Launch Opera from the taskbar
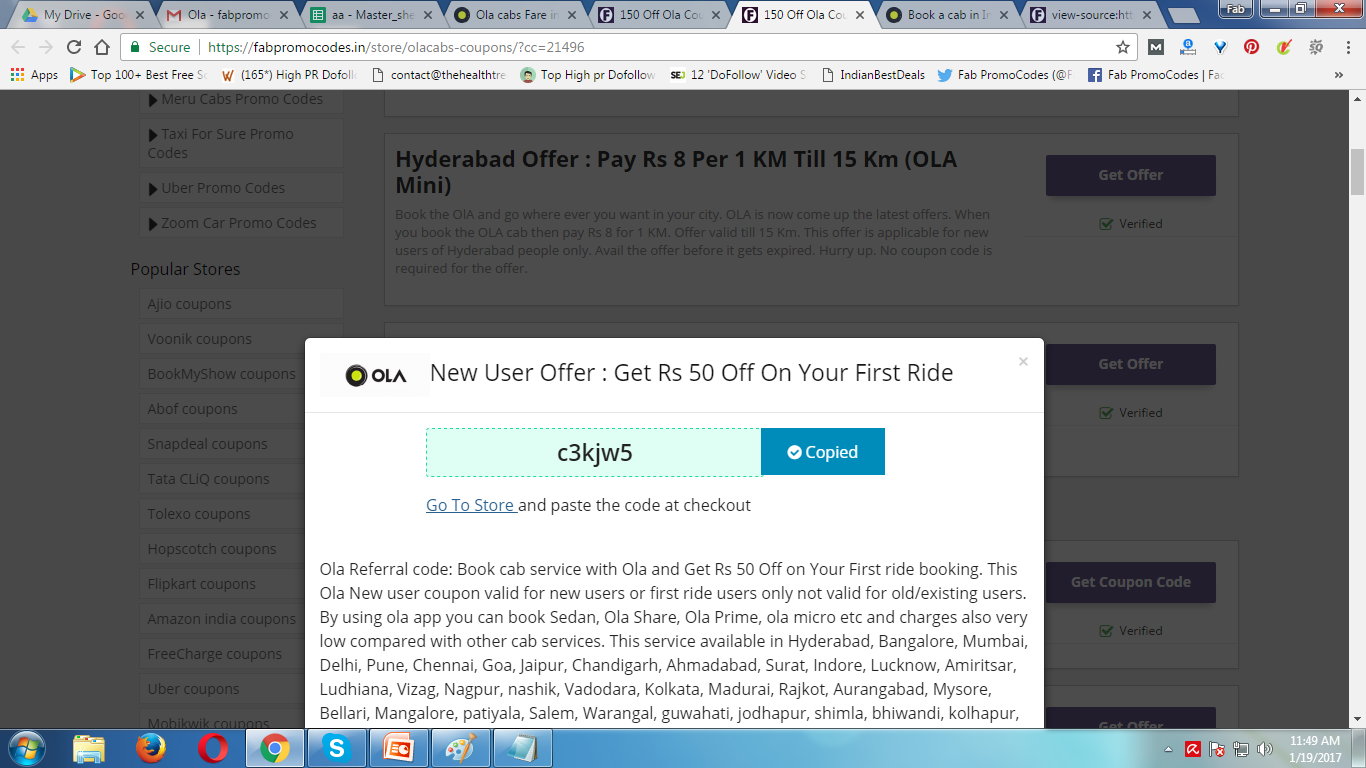 (212, 748)
